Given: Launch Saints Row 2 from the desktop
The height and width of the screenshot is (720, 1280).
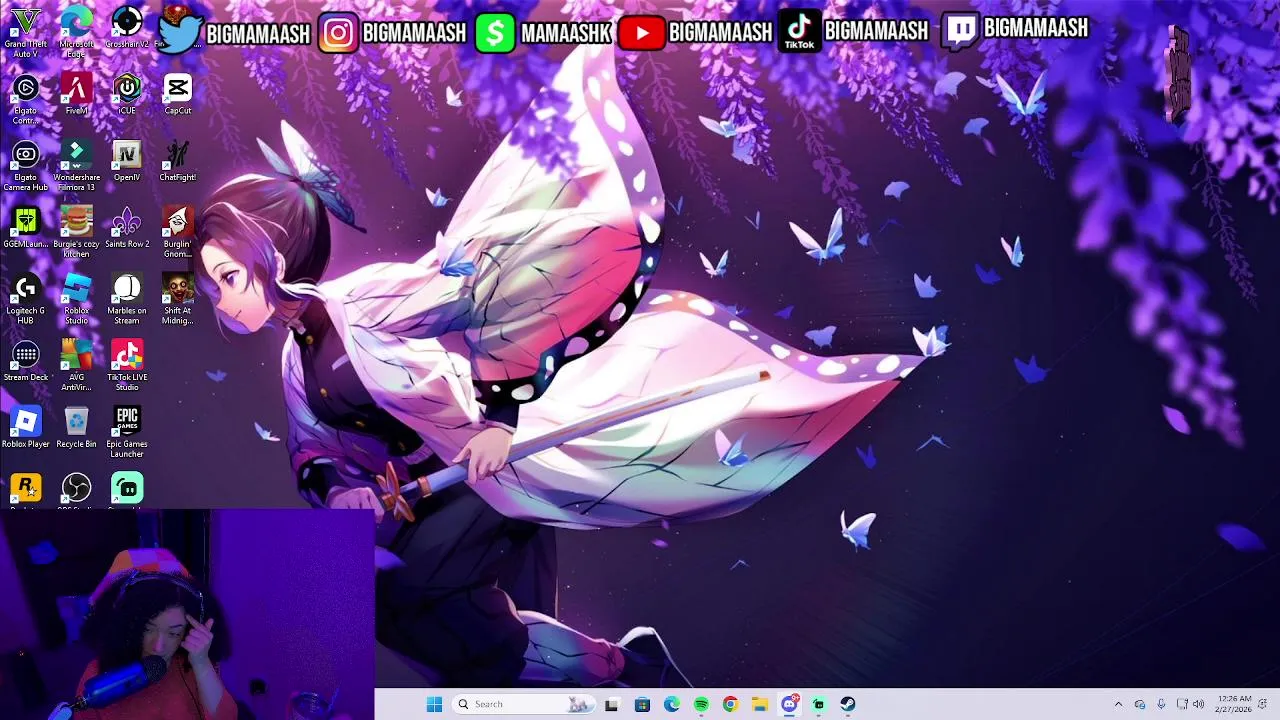Looking at the screenshot, I should click(x=127, y=228).
